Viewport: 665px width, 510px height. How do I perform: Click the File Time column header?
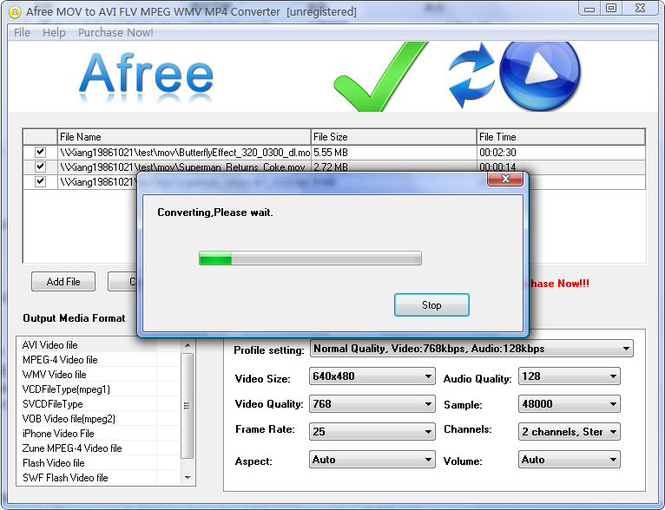[x=561, y=137]
